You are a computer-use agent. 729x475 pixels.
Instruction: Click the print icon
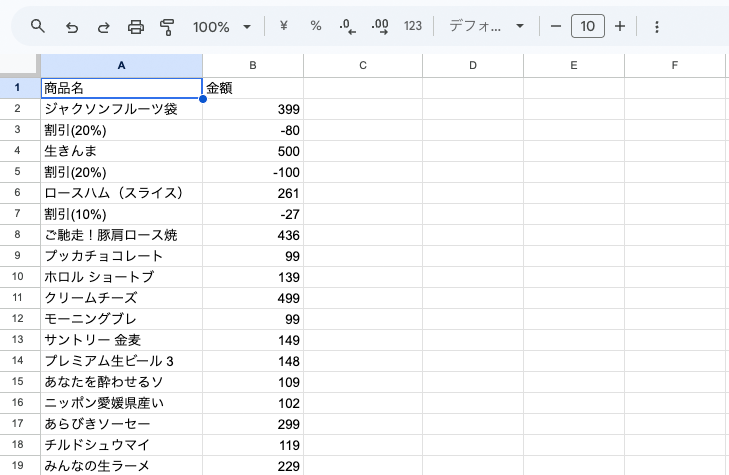coord(135,27)
